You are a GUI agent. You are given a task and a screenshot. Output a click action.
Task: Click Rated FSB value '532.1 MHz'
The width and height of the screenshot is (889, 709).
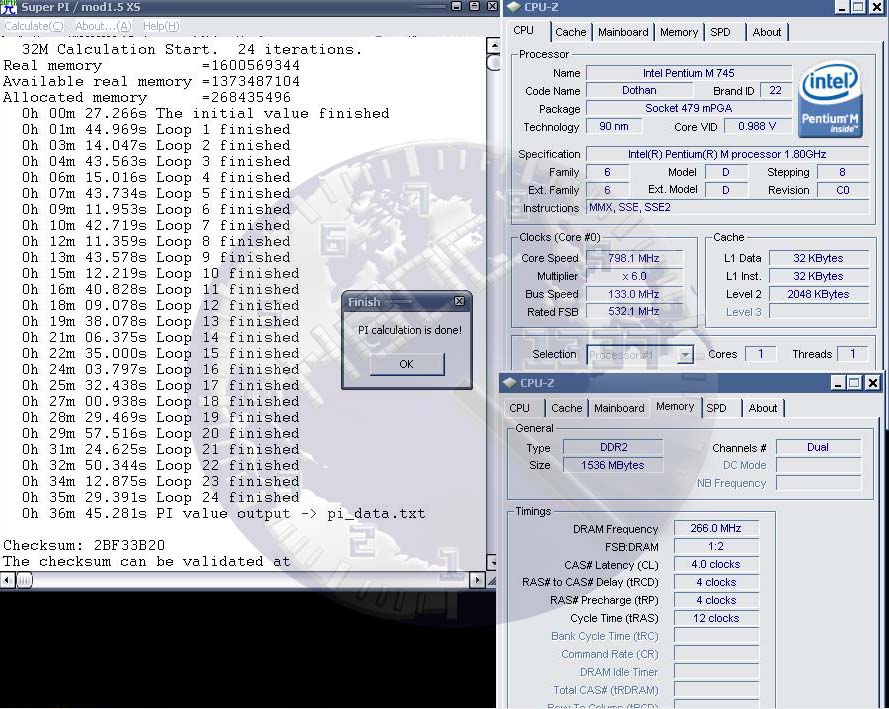click(633, 312)
